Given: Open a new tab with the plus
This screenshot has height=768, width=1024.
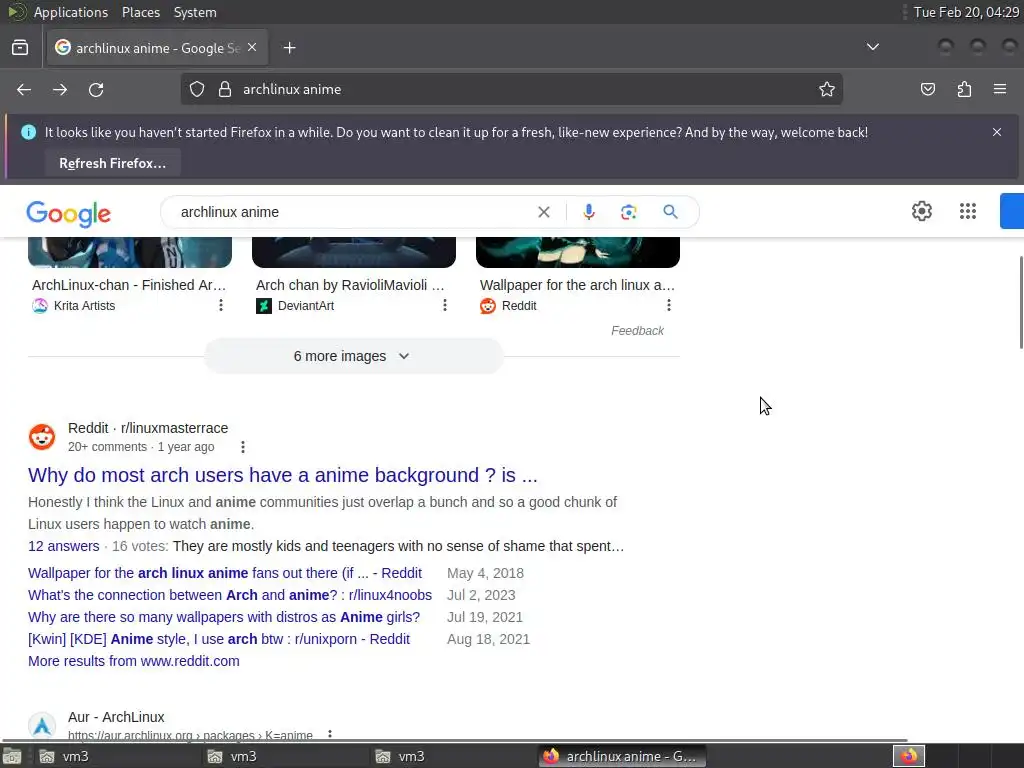Looking at the screenshot, I should (289, 48).
